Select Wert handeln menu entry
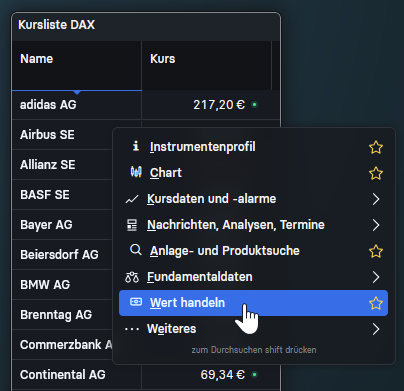 [253, 303]
